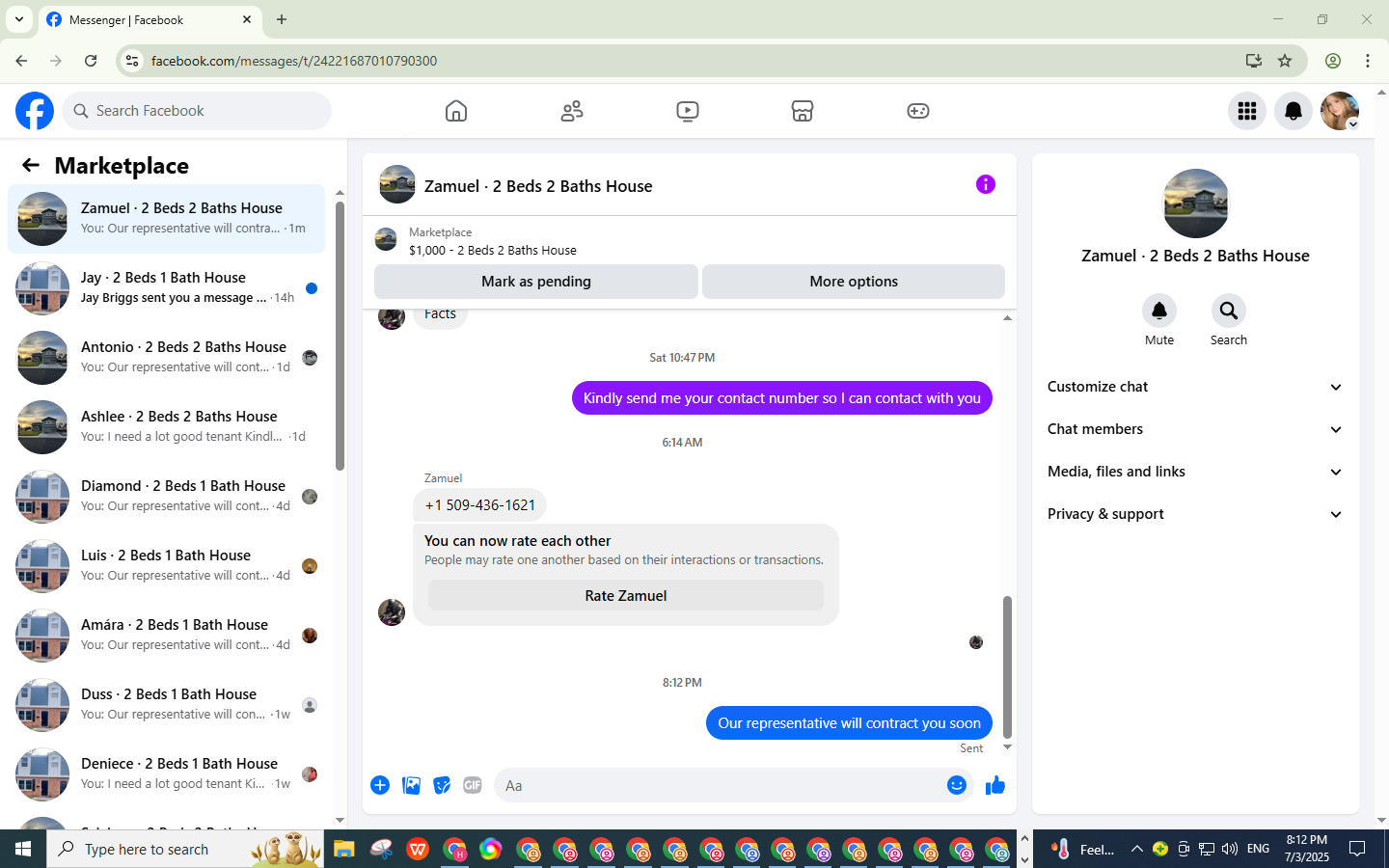Open File Explorer from taskbar
Viewport: 1389px width, 868px height.
pyautogui.click(x=344, y=849)
